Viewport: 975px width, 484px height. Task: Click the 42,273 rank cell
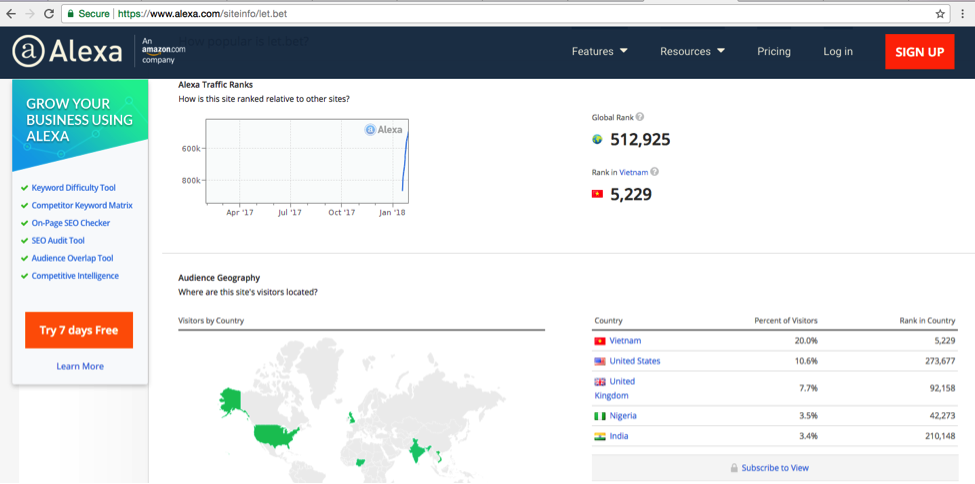[942, 416]
